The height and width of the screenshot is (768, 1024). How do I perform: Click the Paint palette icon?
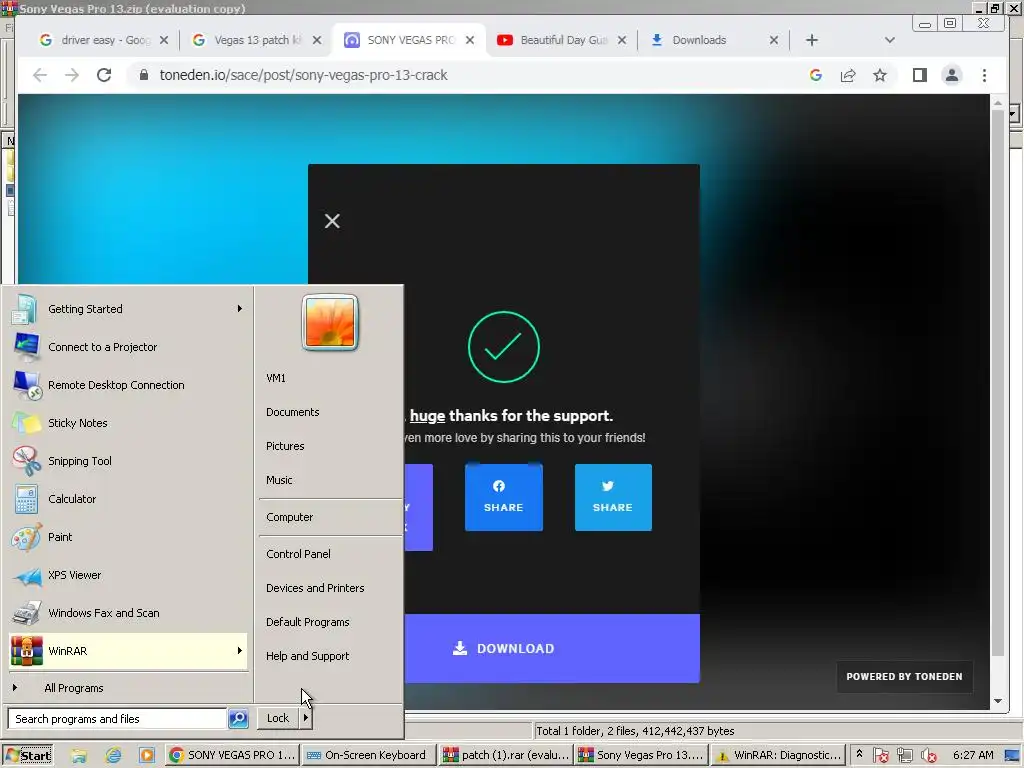(27, 537)
